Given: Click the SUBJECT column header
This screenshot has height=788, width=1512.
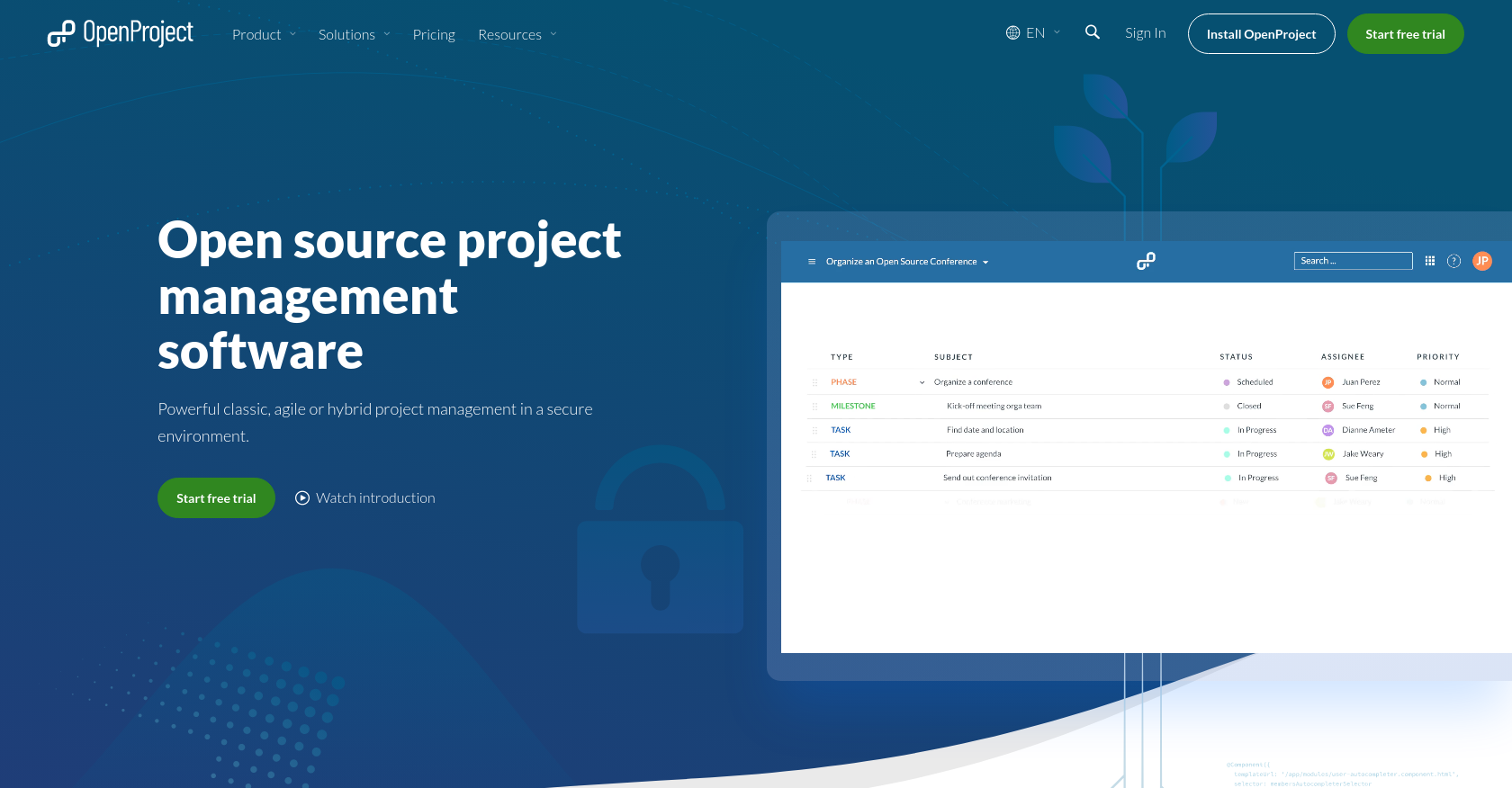Looking at the screenshot, I should 953,357.
